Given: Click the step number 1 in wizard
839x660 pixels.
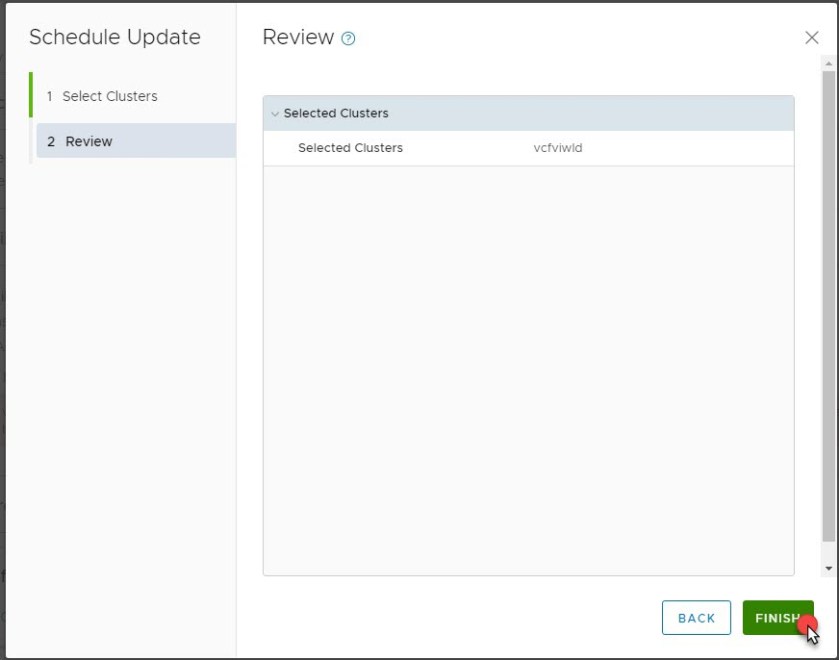Looking at the screenshot, I should (49, 96).
